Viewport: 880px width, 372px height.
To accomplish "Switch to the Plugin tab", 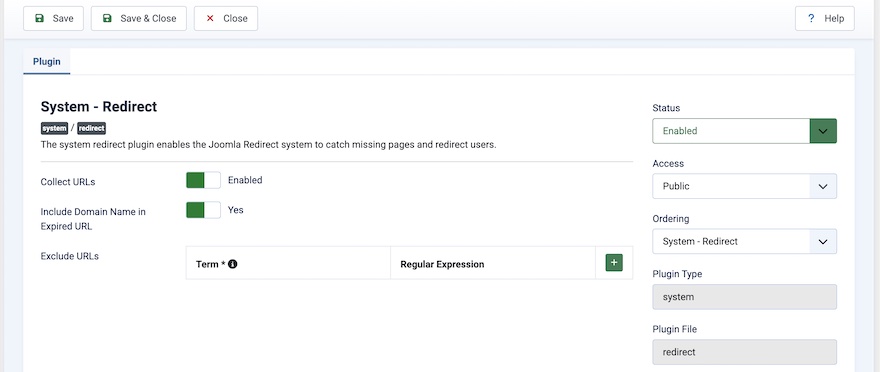I will 47,62.
